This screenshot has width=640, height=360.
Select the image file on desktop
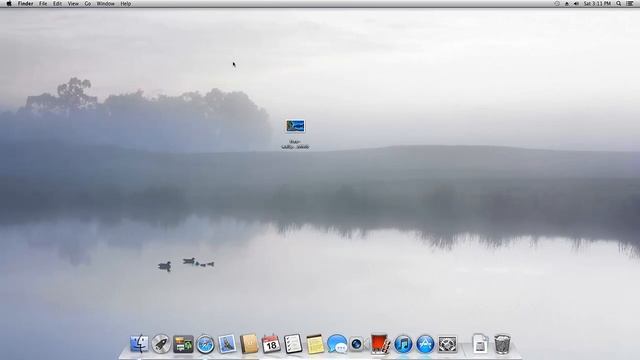point(295,126)
